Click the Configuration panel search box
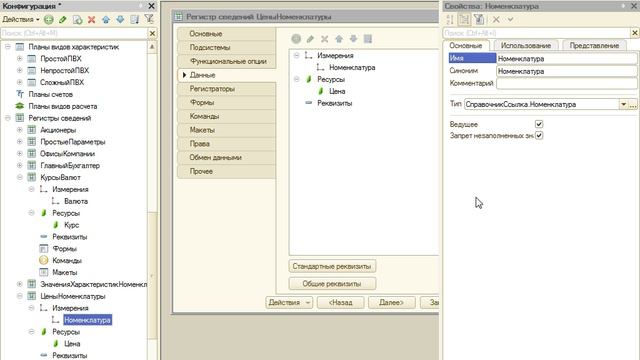 74,33
